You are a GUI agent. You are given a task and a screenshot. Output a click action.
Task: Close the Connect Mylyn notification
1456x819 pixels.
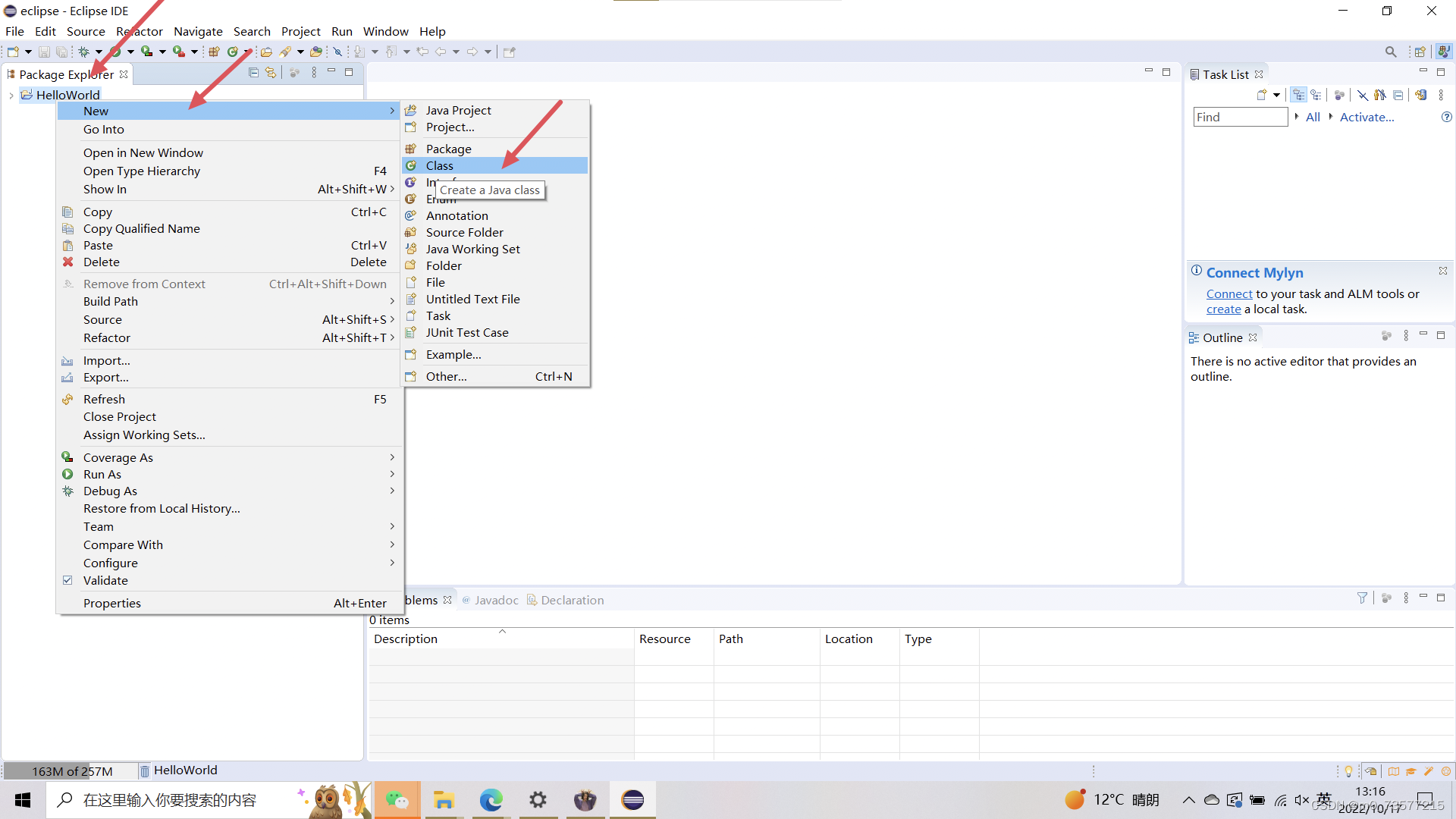[1442, 271]
